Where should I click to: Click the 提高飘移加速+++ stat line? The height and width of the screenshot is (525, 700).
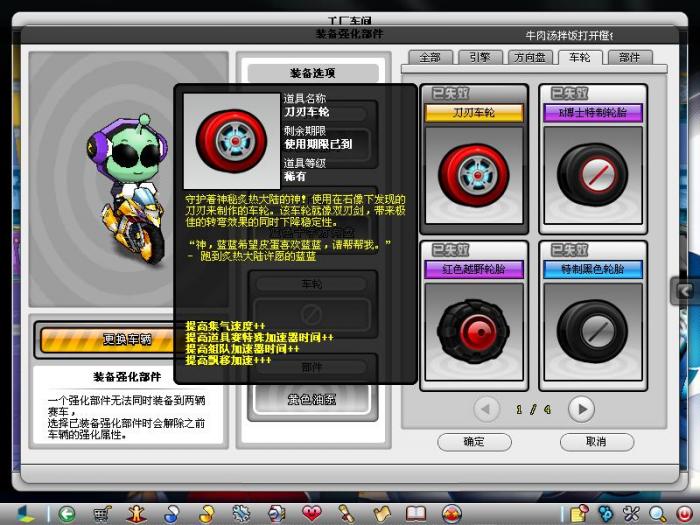coord(228,360)
